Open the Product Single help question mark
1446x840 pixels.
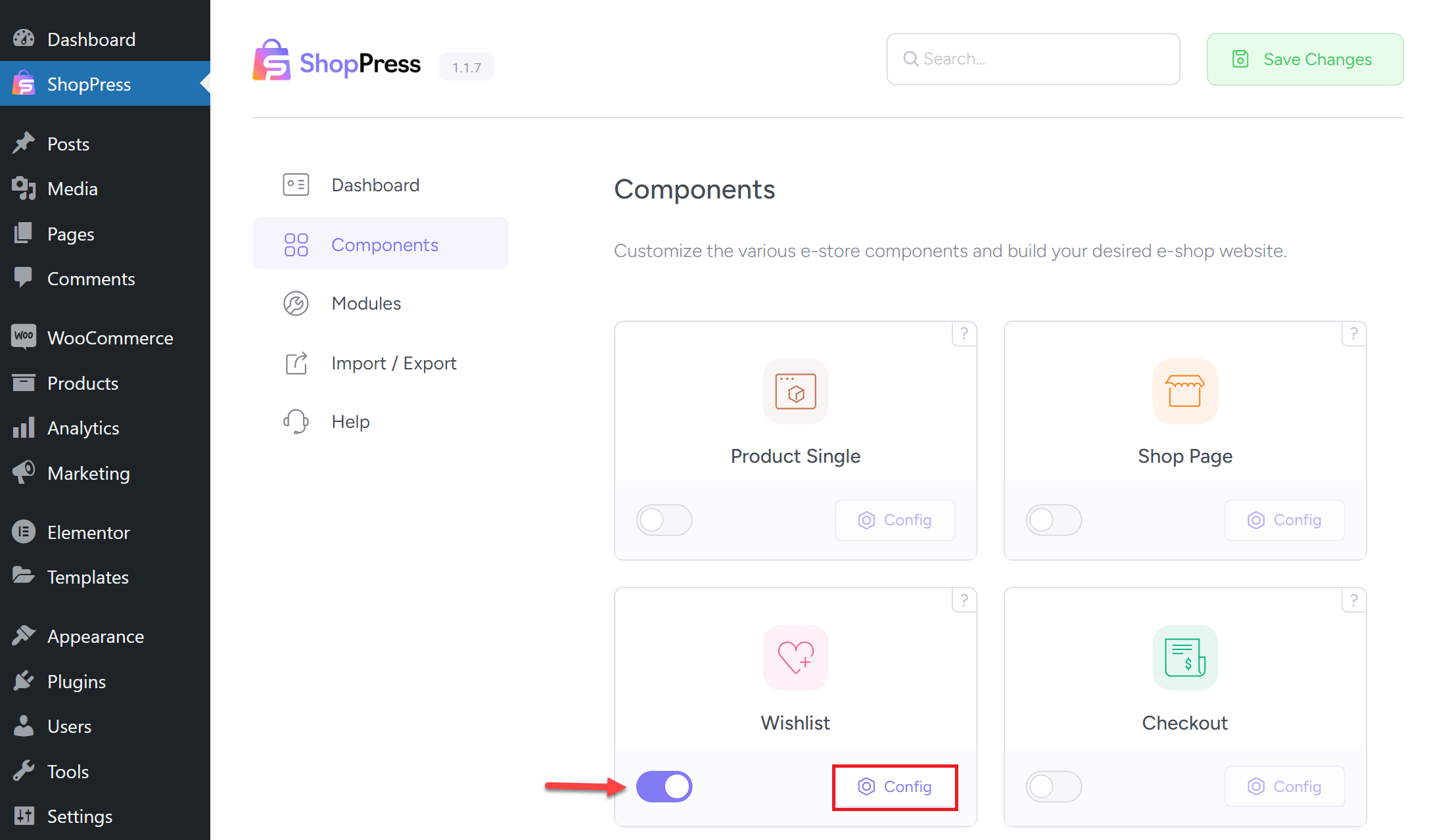964,334
